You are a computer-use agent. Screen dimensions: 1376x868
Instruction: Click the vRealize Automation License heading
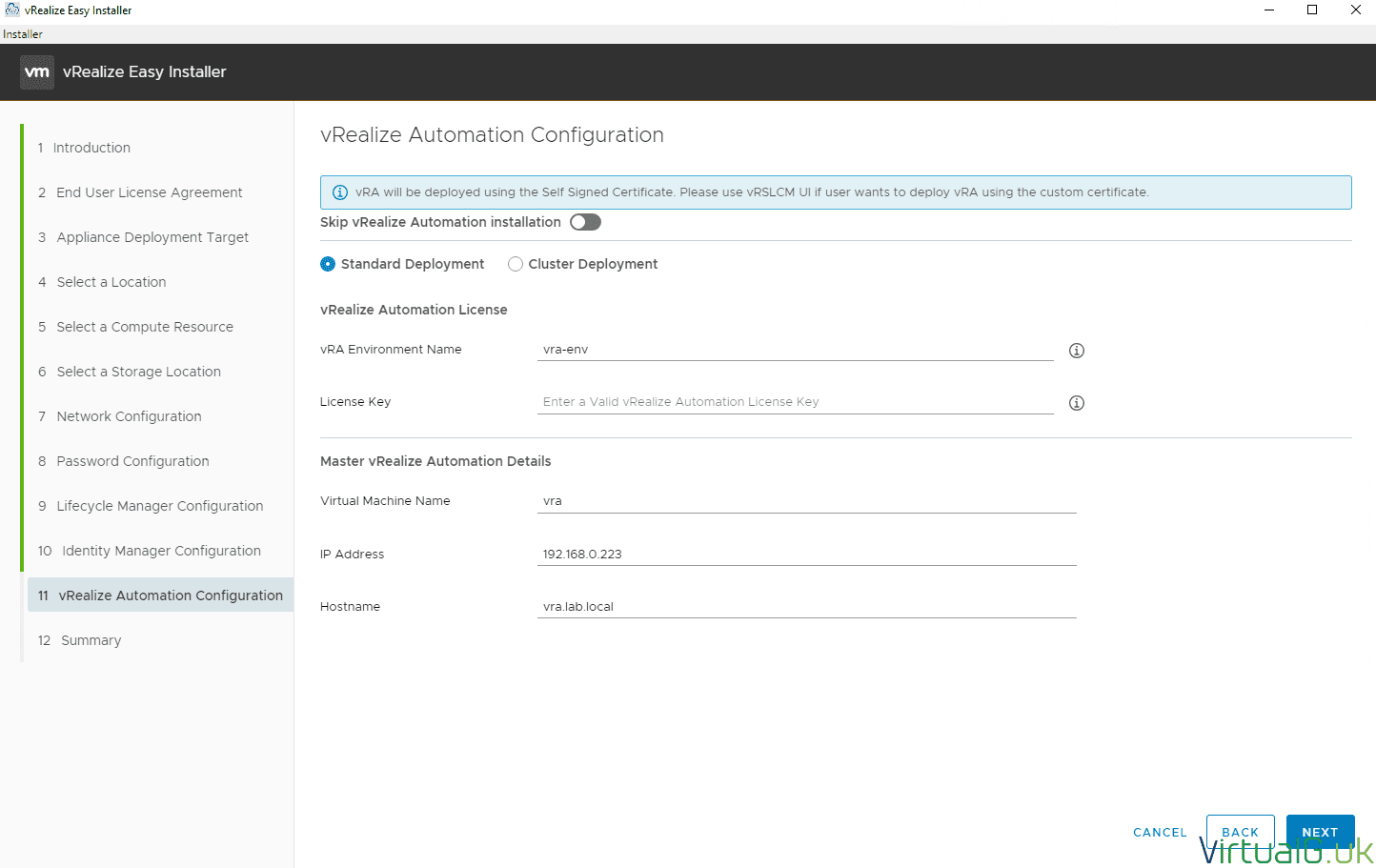pyautogui.click(x=414, y=310)
